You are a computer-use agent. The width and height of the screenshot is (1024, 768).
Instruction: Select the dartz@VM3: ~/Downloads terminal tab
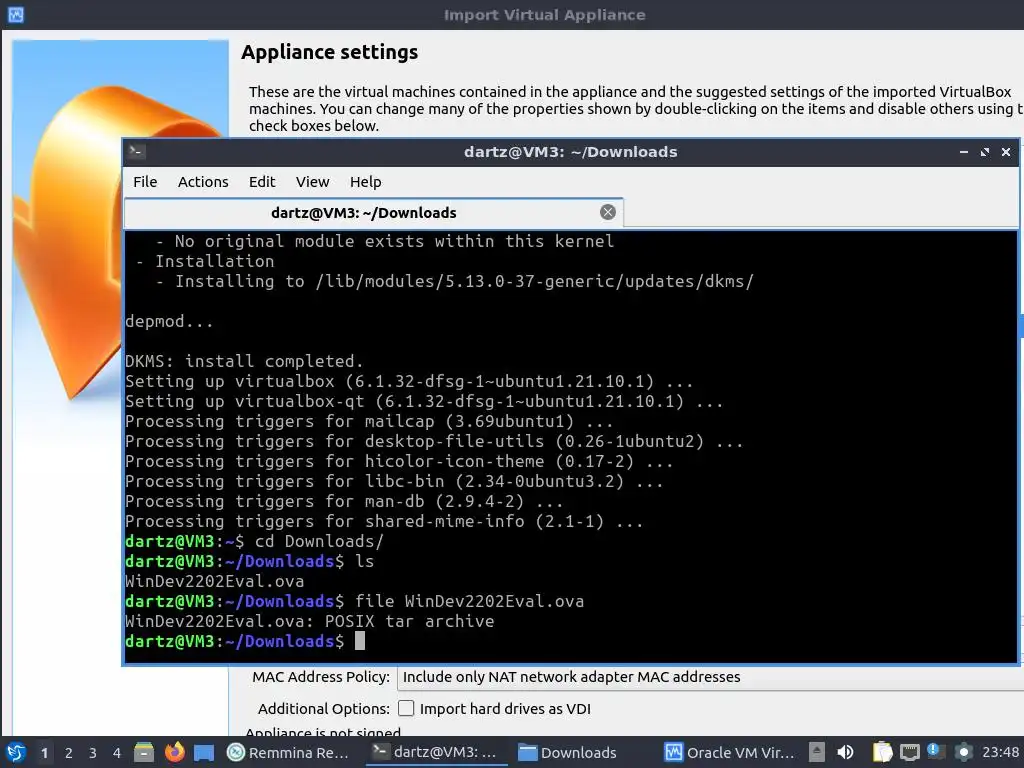[374, 213]
